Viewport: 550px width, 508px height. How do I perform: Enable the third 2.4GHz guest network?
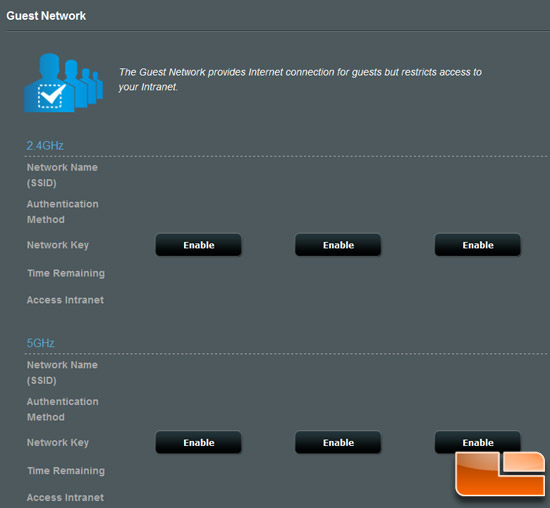click(478, 245)
